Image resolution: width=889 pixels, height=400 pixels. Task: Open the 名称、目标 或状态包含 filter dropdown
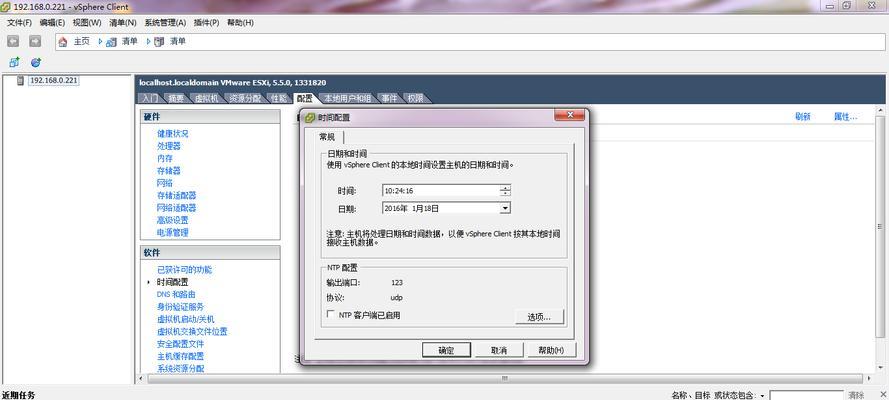(x=762, y=395)
